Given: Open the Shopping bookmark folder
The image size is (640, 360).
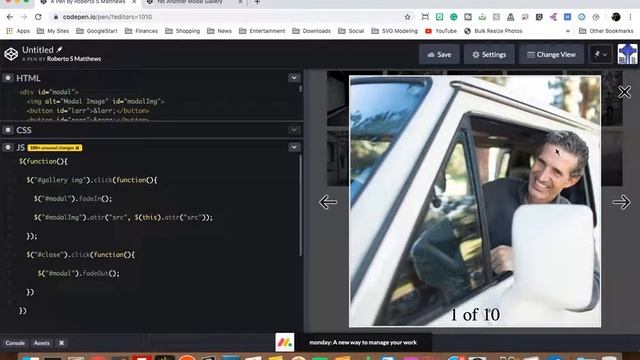Looking at the screenshot, I should [182, 31].
